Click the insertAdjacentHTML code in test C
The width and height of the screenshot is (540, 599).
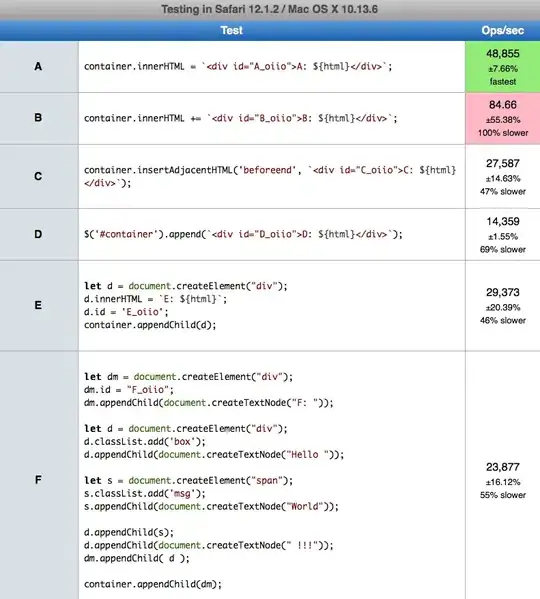point(270,176)
